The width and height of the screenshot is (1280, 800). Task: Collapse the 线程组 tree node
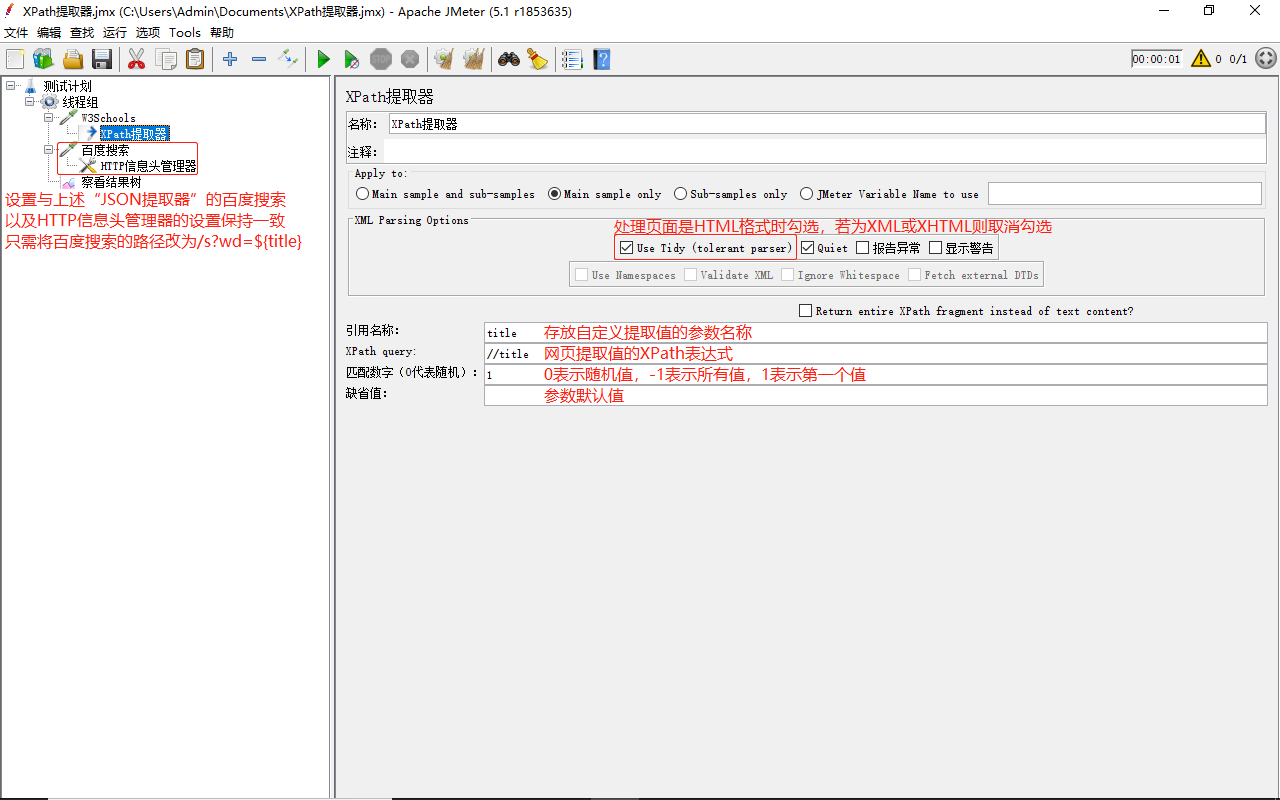[x=30, y=102]
